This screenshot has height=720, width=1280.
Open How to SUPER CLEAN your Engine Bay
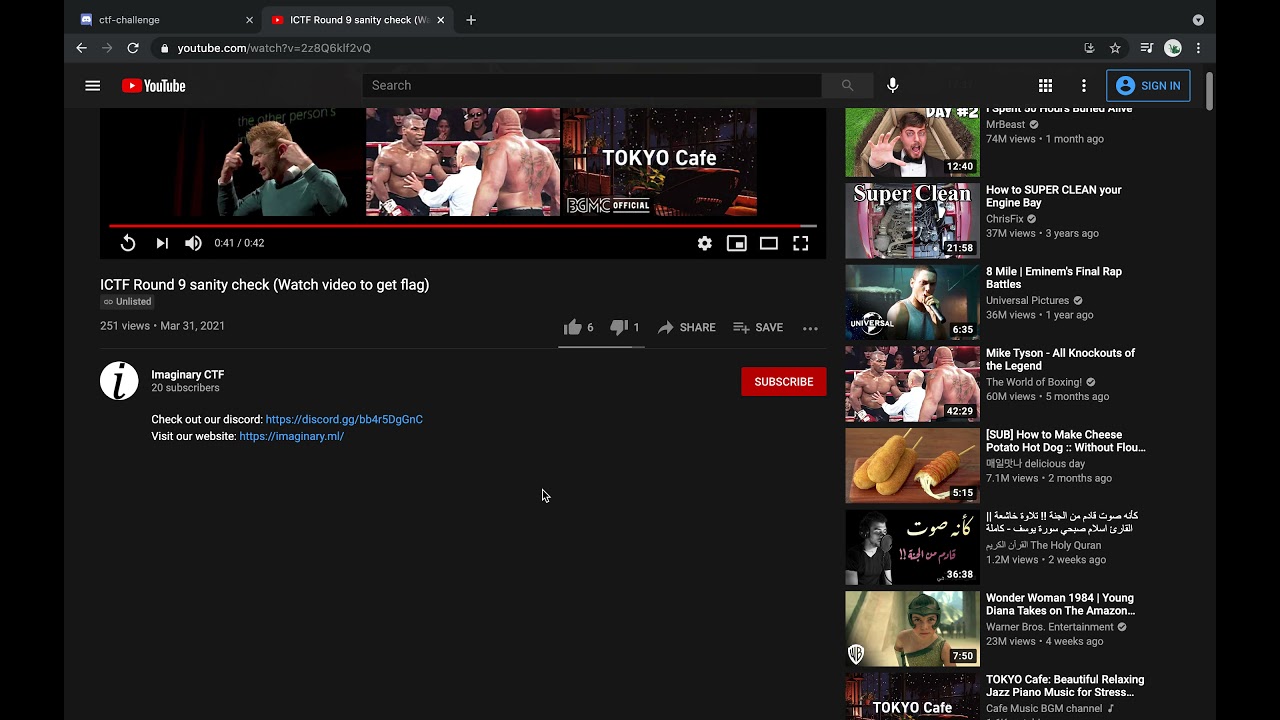pyautogui.click(x=1054, y=196)
